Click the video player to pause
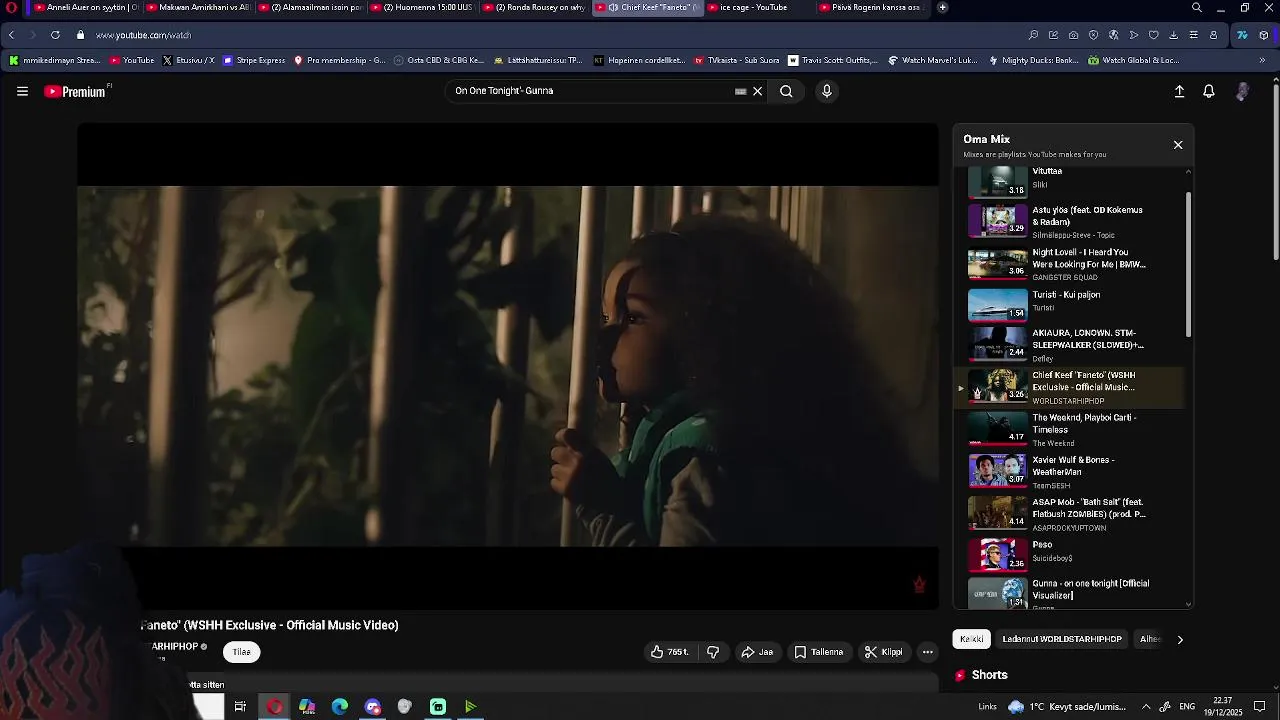 [x=508, y=366]
